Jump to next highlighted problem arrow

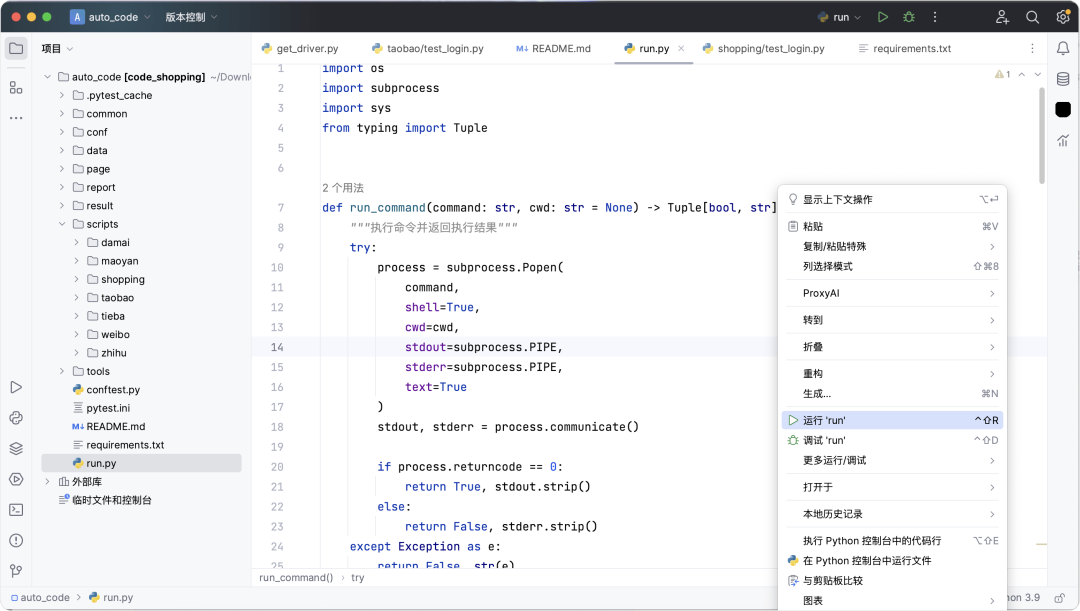1037,74
